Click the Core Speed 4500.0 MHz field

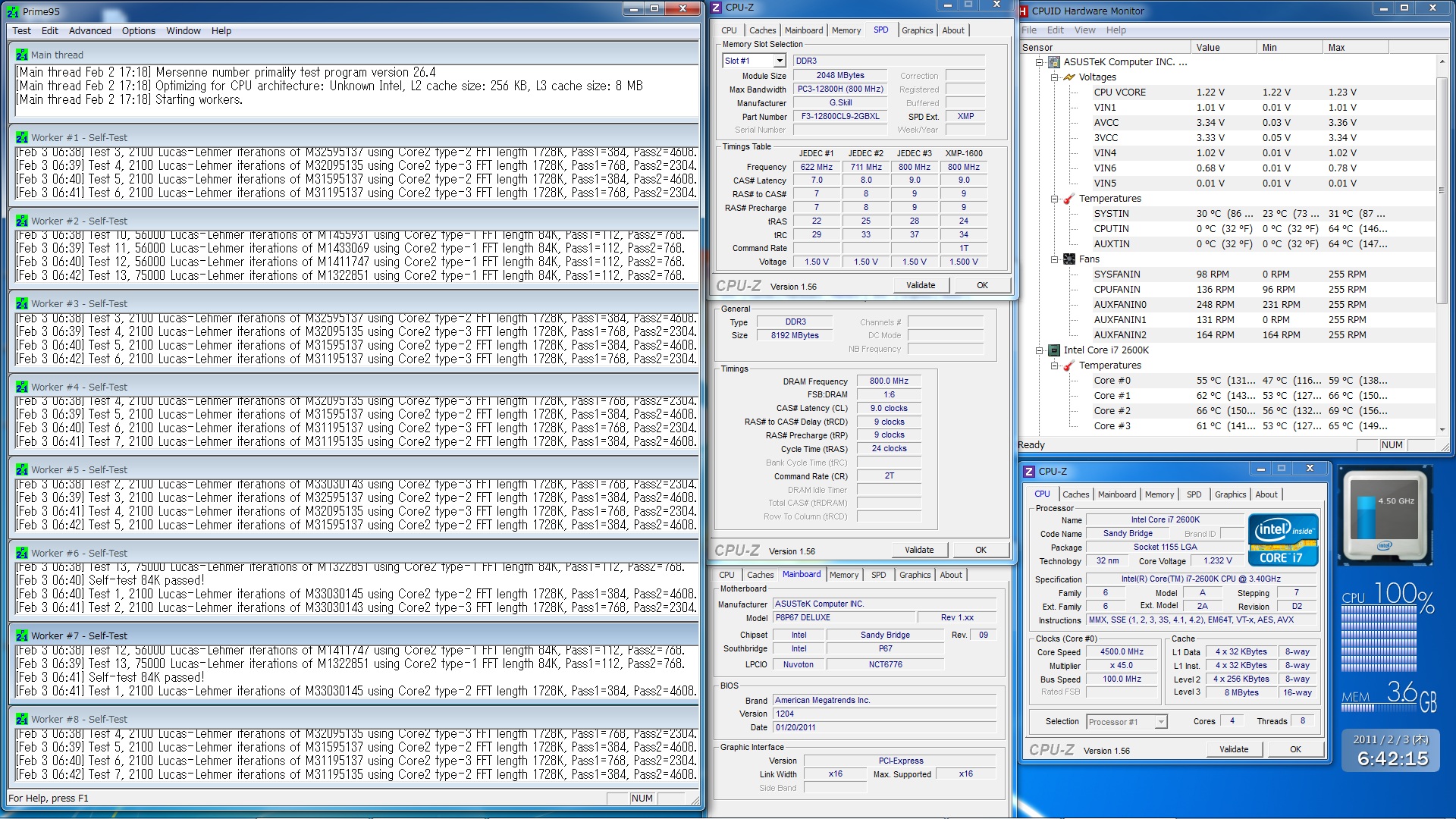point(1122,652)
